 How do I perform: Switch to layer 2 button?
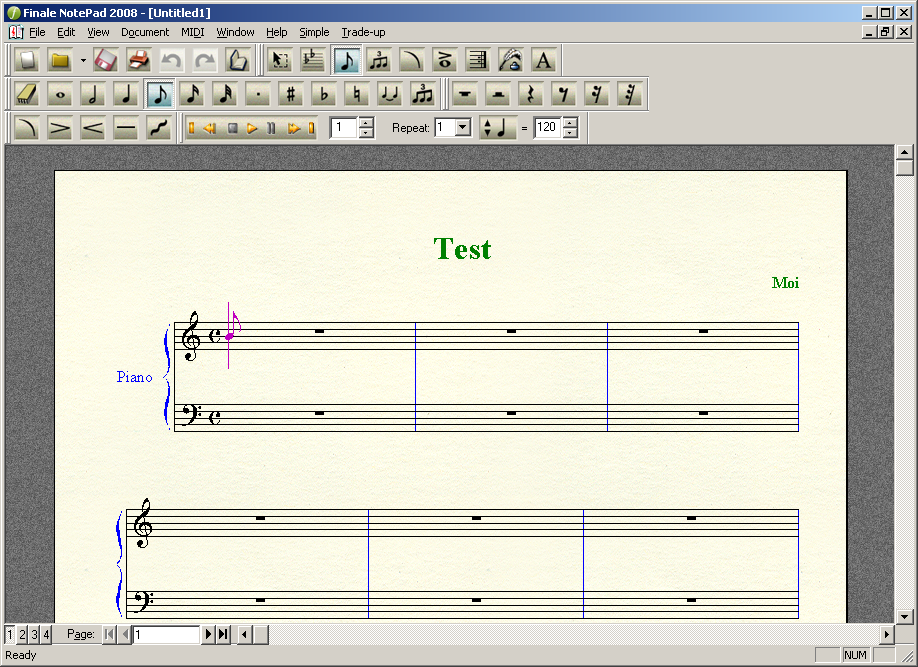pos(22,634)
